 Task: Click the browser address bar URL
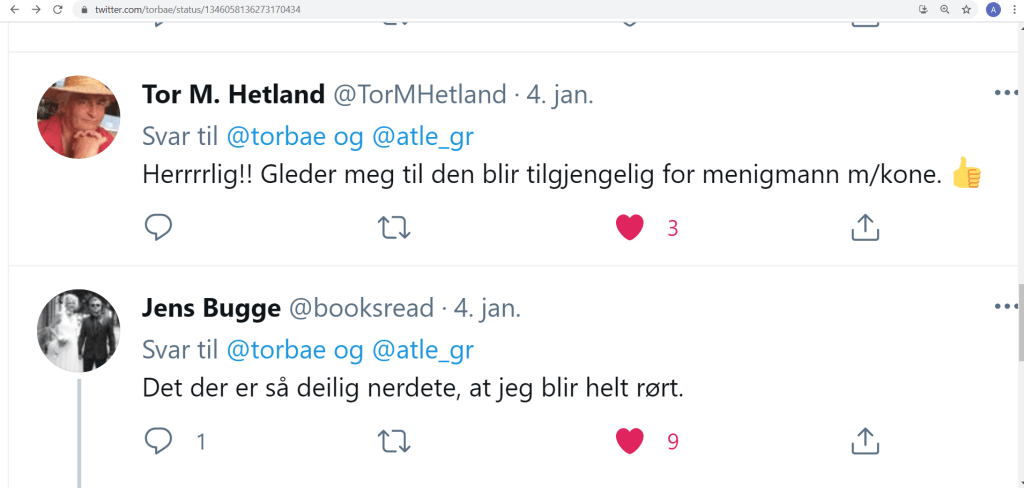coord(200,9)
